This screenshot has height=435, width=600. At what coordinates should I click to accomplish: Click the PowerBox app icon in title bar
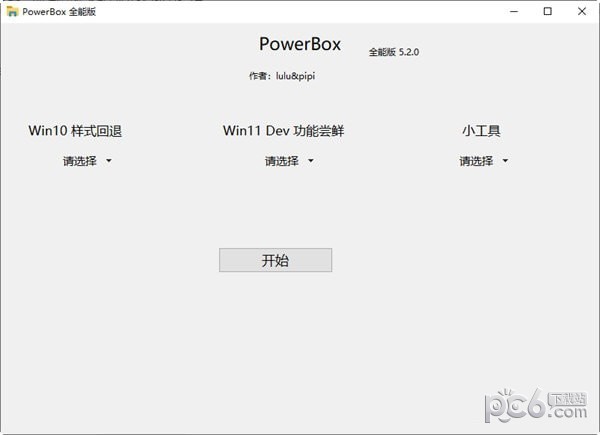point(12,11)
